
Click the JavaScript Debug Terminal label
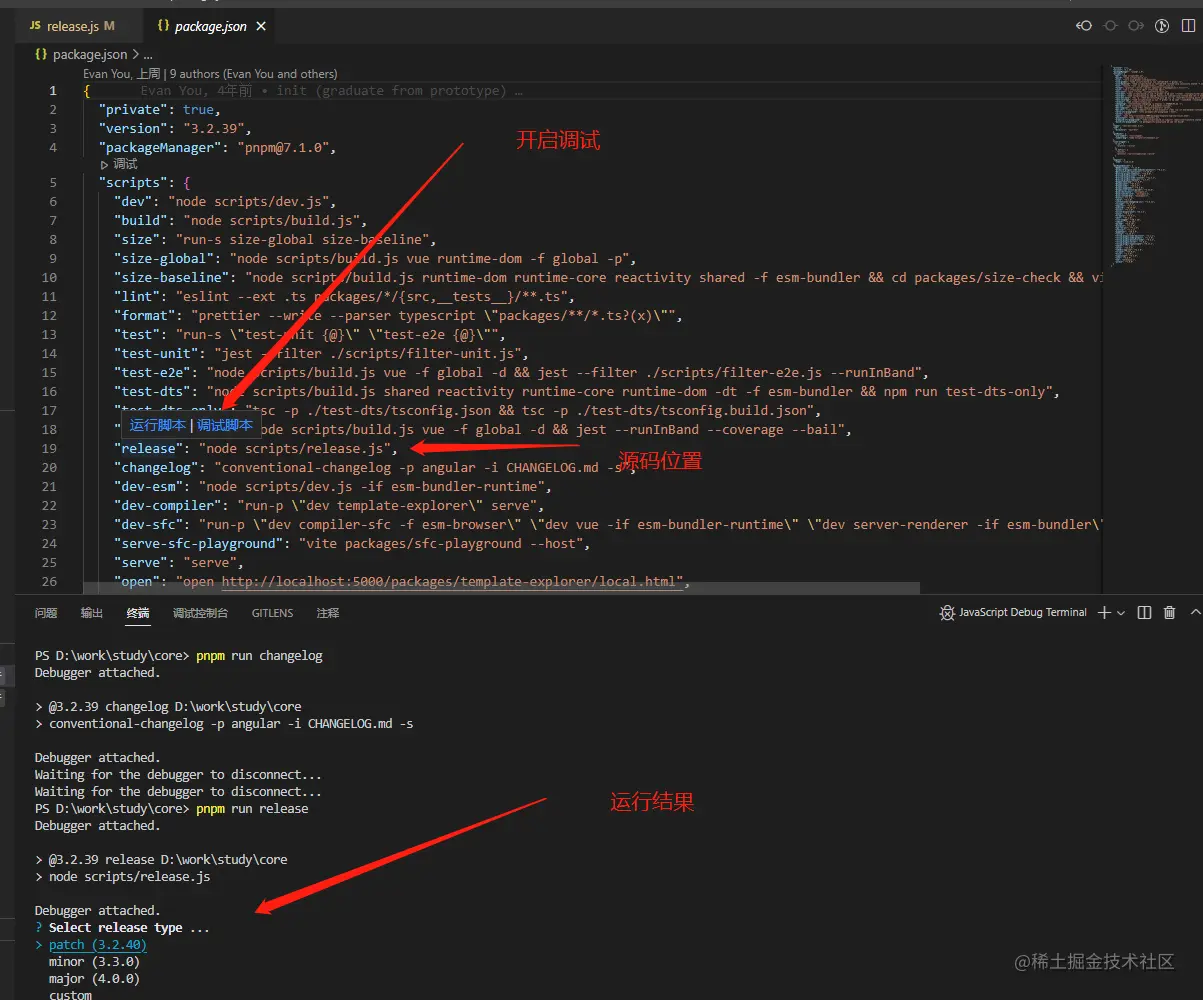click(1023, 612)
